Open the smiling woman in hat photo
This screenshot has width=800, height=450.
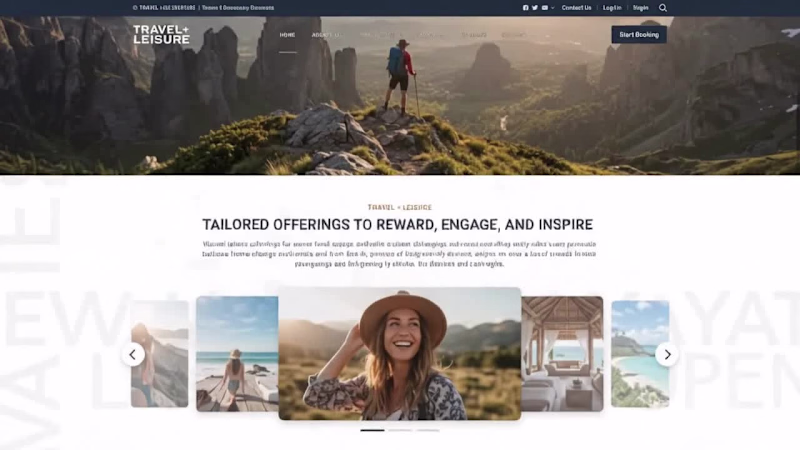[x=399, y=354]
